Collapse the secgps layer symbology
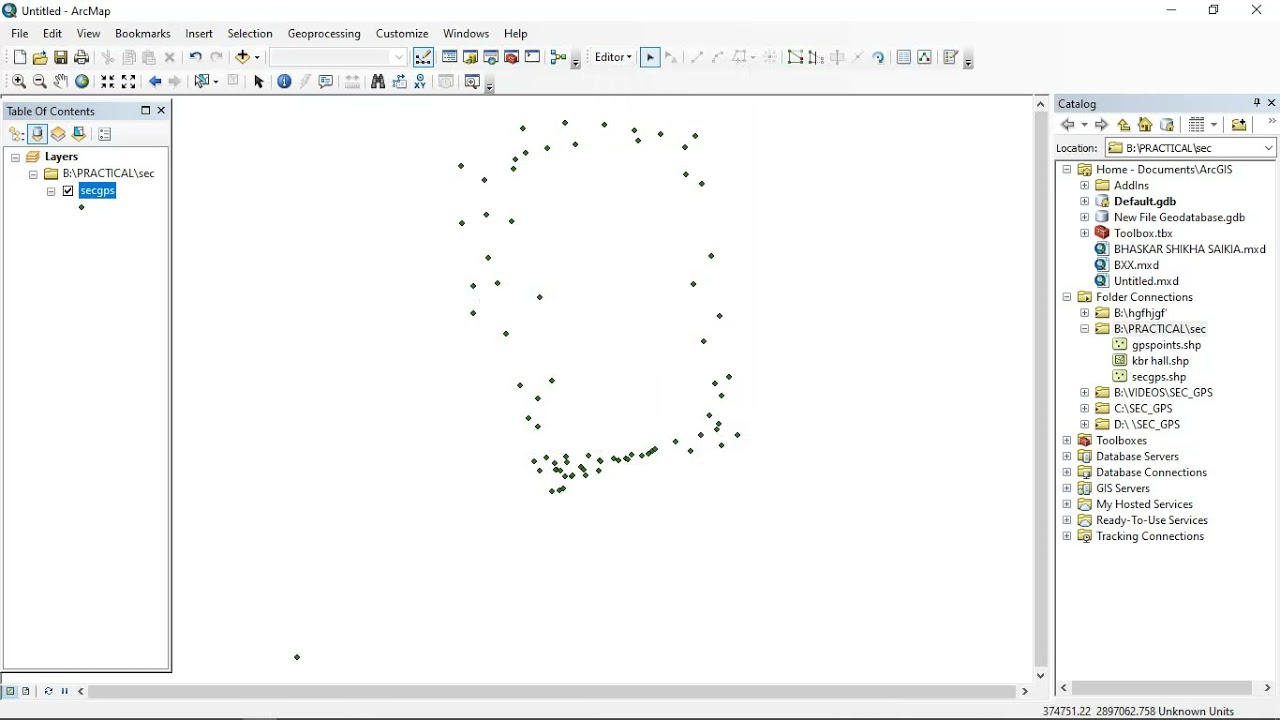Screen dimensions: 1280x720 51,191
